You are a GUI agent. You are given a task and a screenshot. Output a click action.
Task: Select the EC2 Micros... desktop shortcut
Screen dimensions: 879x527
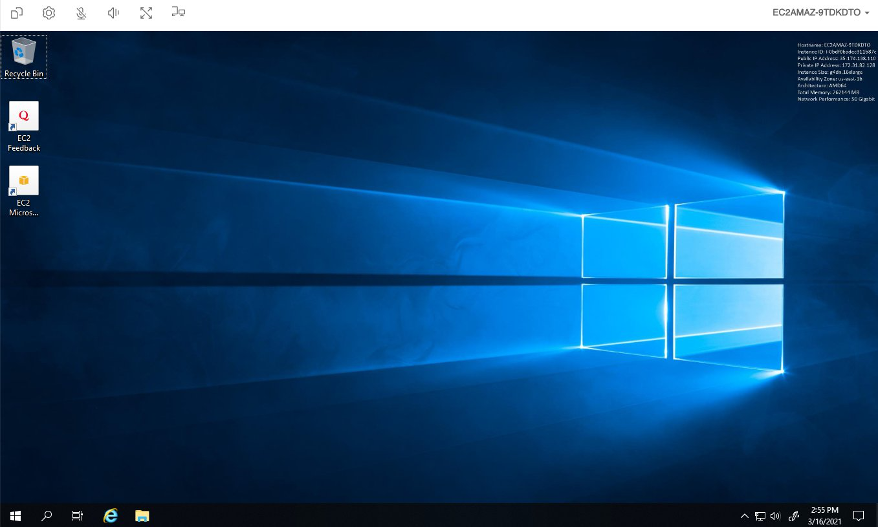pos(24,191)
